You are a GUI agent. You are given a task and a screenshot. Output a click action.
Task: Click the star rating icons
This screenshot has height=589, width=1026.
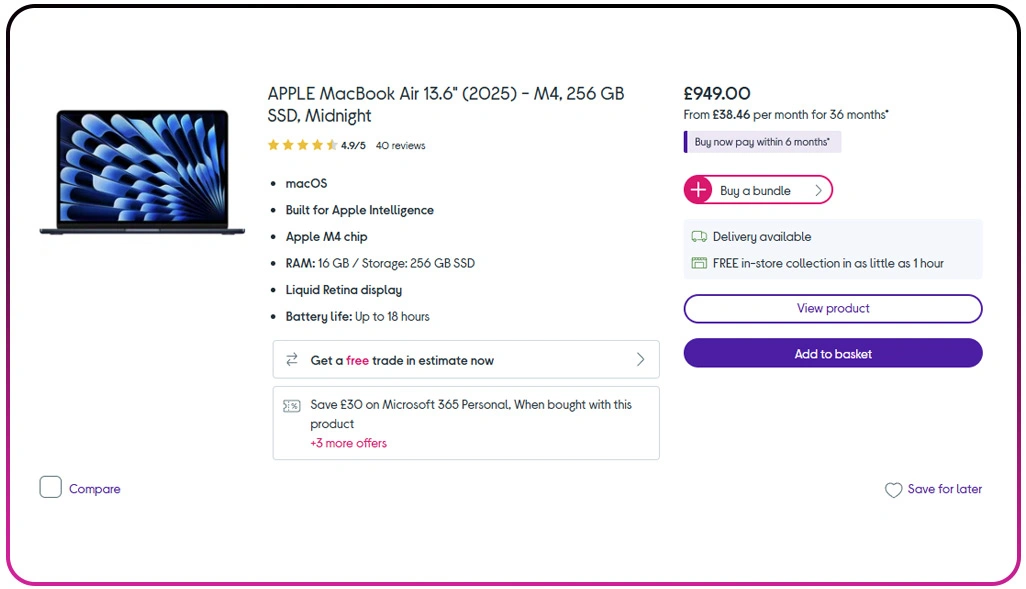302,146
